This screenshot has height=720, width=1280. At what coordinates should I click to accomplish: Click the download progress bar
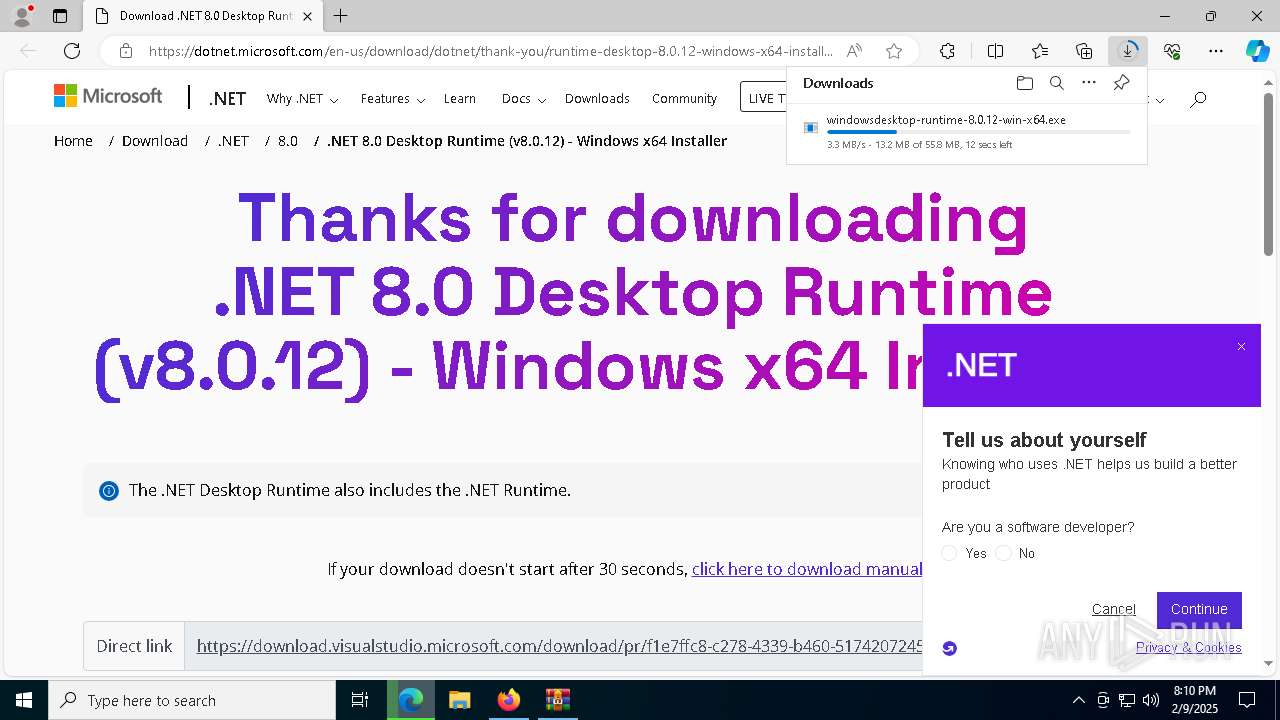[979, 132]
